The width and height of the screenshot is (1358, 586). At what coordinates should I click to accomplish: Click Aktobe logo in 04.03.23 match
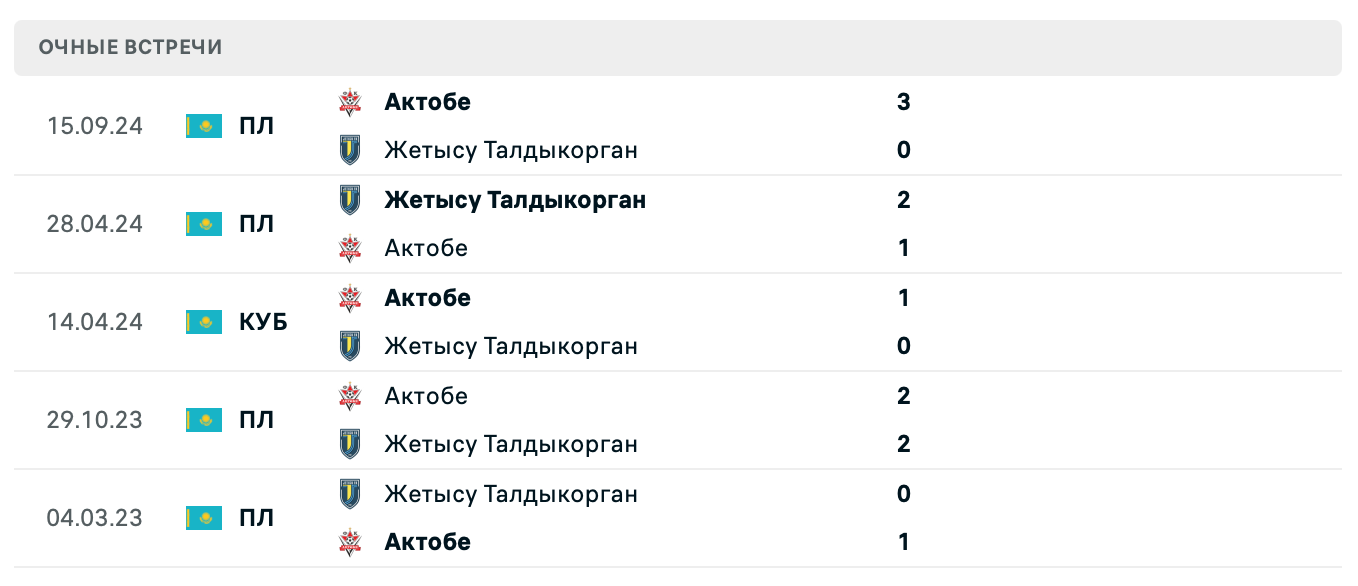[350, 542]
